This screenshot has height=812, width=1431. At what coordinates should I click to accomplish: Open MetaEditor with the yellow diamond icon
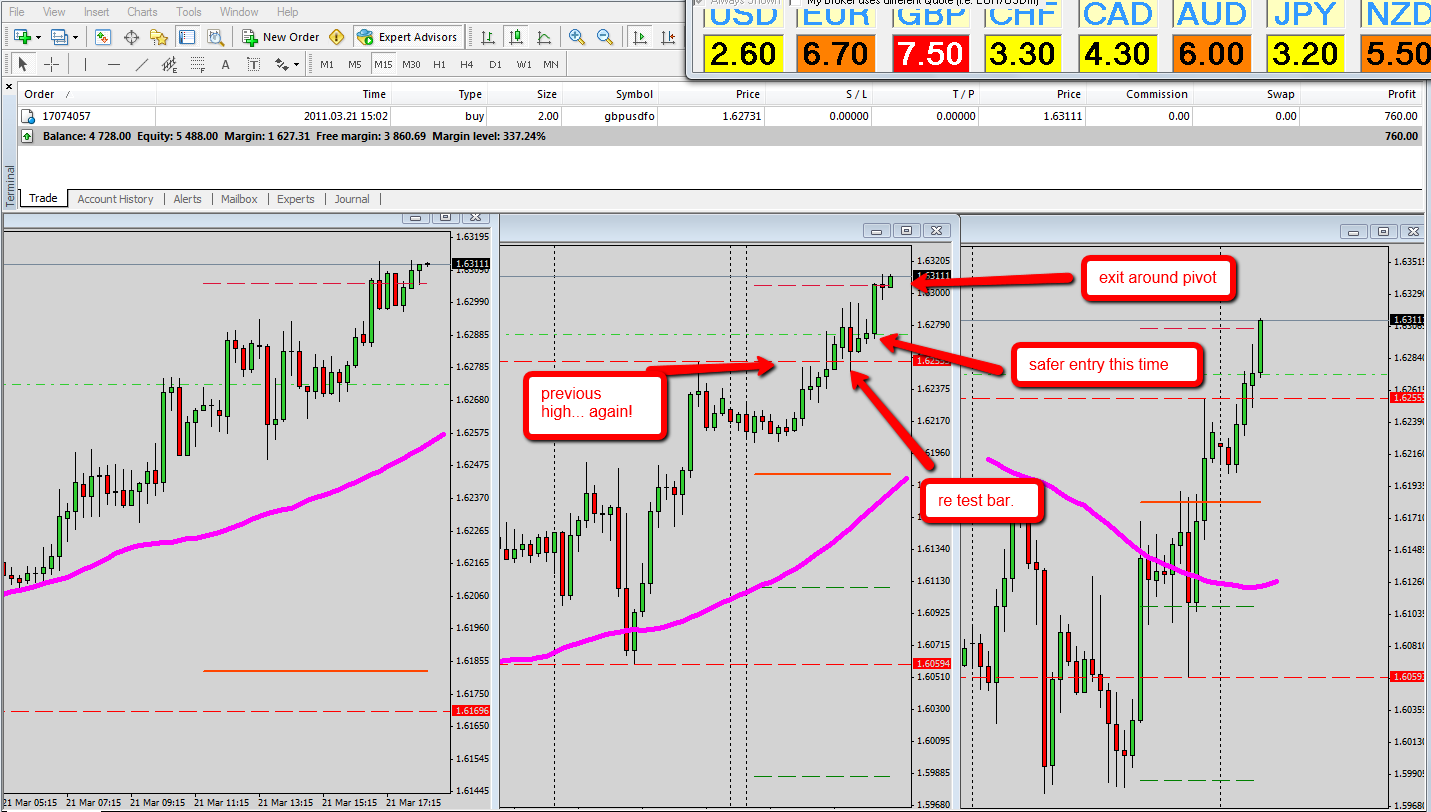[x=336, y=37]
